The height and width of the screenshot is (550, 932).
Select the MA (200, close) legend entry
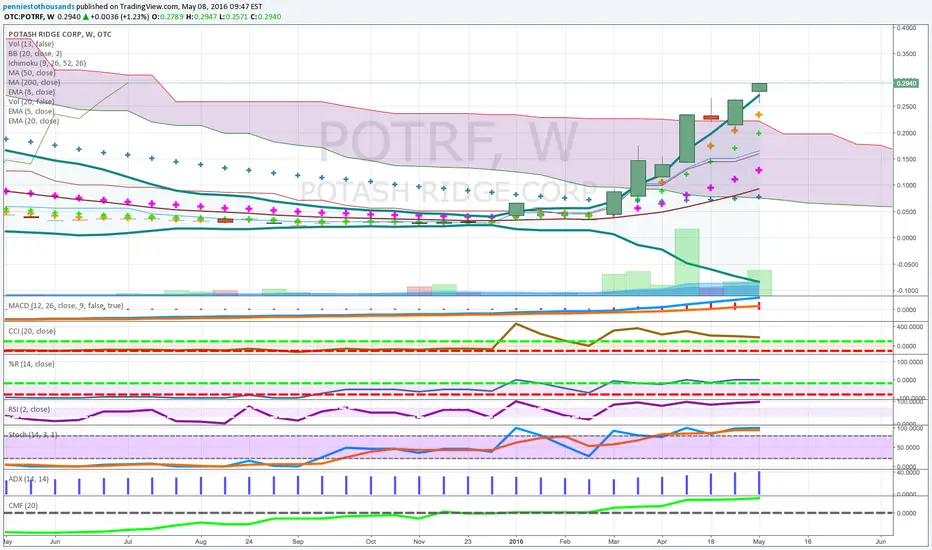34,82
